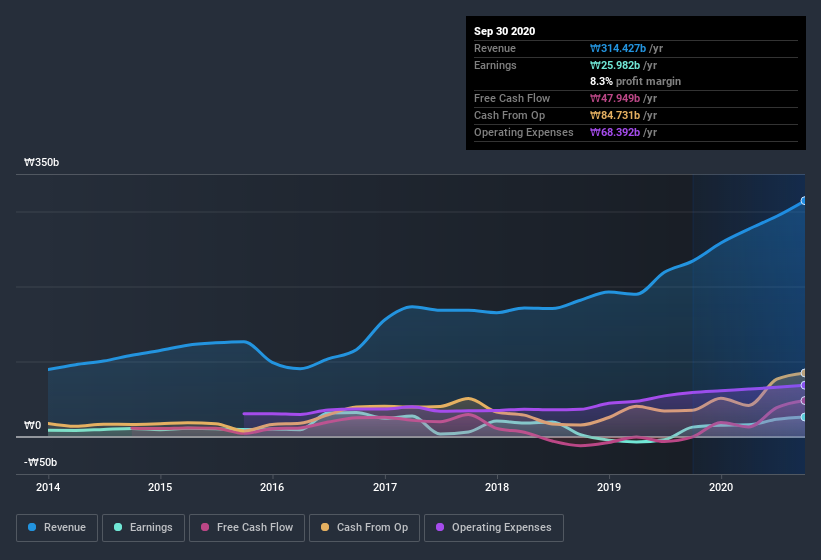The image size is (821, 560).
Task: Click the 2015 x-axis label
Action: click(160, 487)
